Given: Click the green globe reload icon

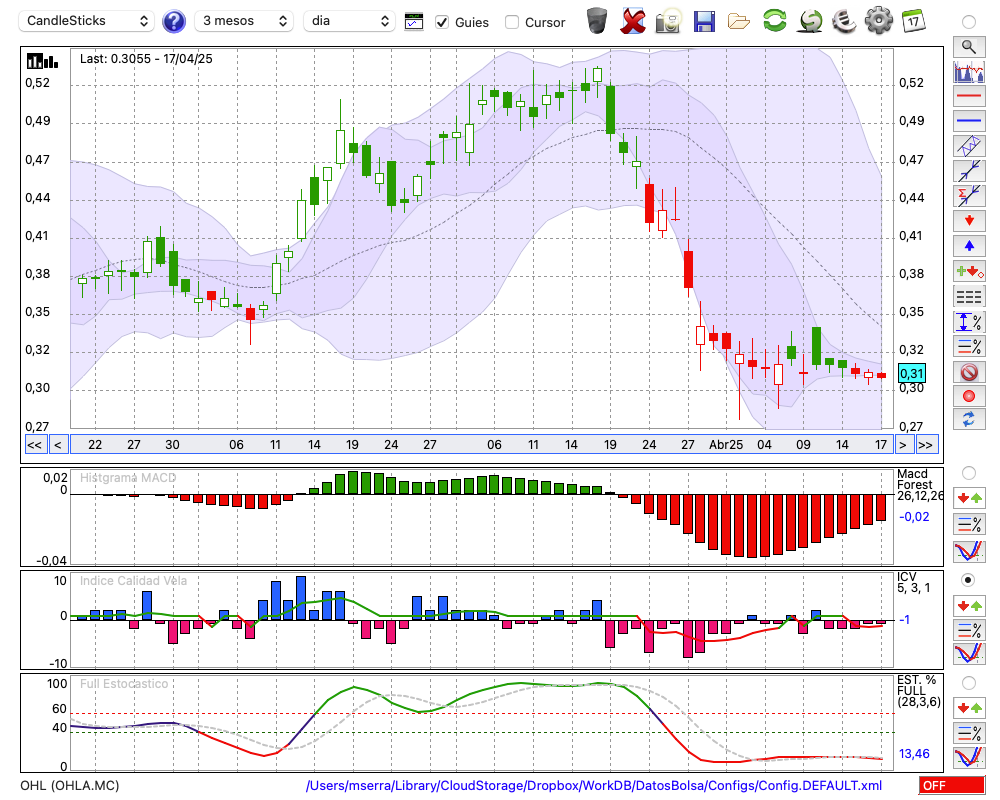Looking at the screenshot, I should 810,21.
